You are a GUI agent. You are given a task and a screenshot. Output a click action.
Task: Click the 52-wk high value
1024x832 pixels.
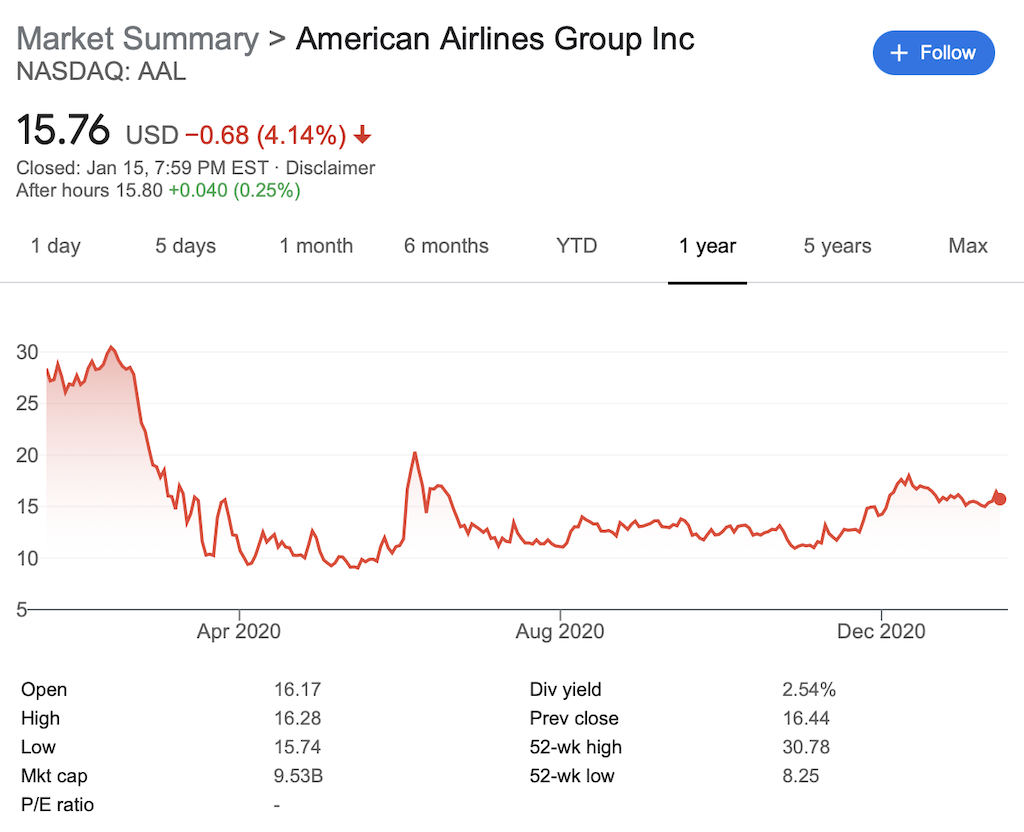[x=805, y=747]
